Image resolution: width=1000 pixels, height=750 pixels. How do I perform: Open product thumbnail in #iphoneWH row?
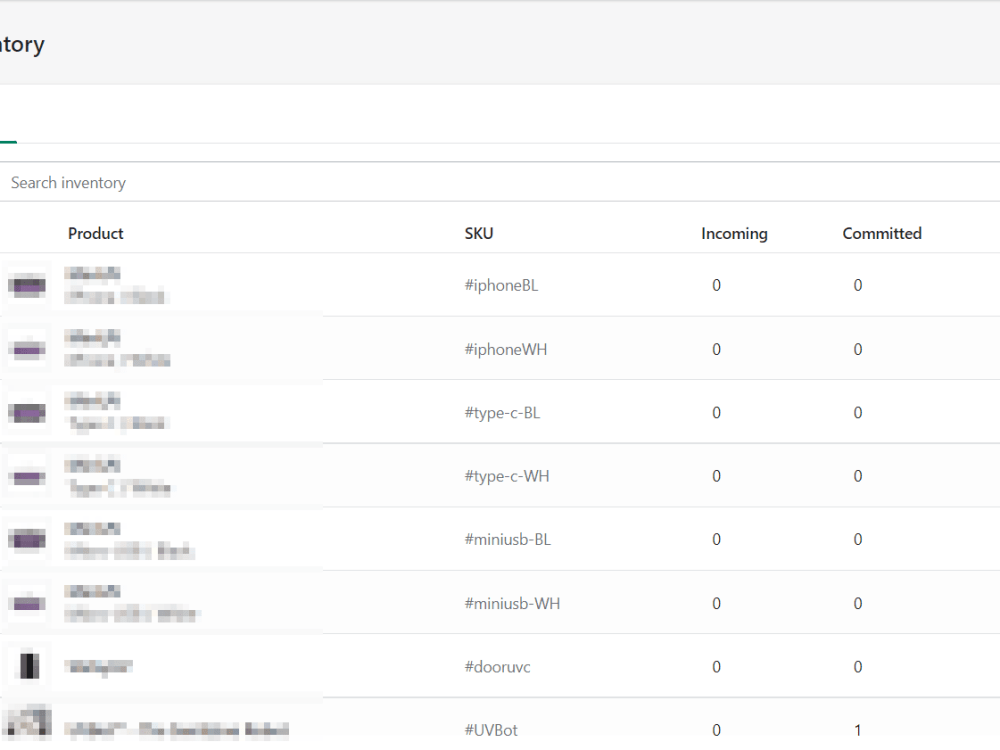[x=27, y=349]
